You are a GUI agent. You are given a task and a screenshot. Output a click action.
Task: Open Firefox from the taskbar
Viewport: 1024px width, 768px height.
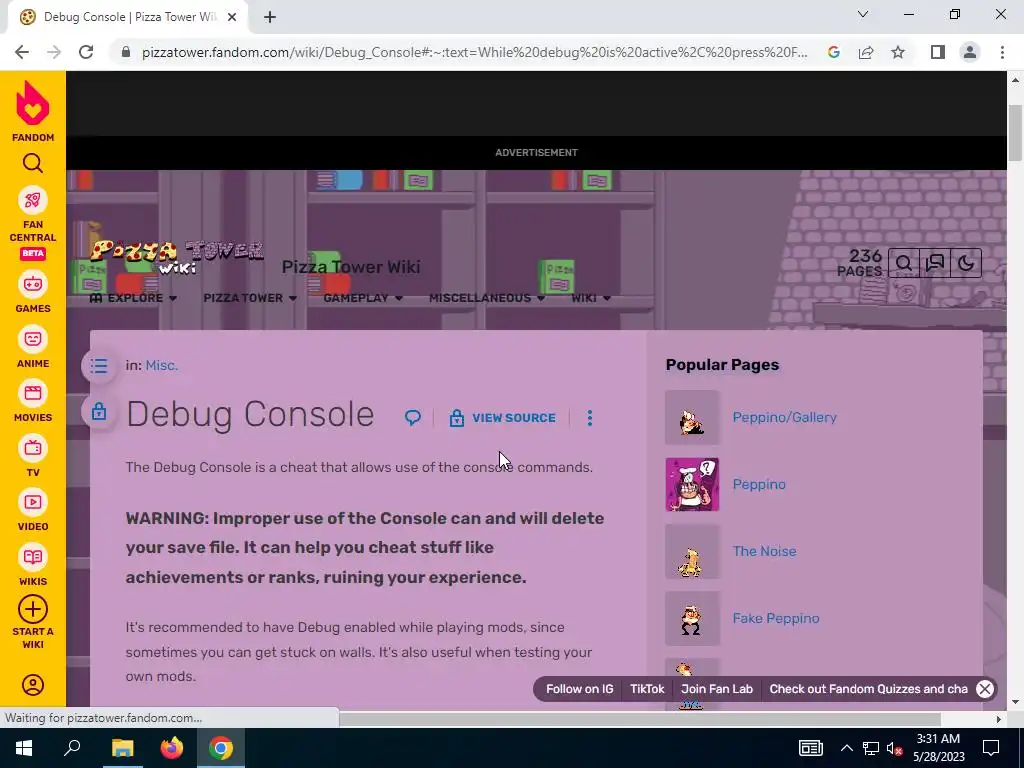[172, 748]
